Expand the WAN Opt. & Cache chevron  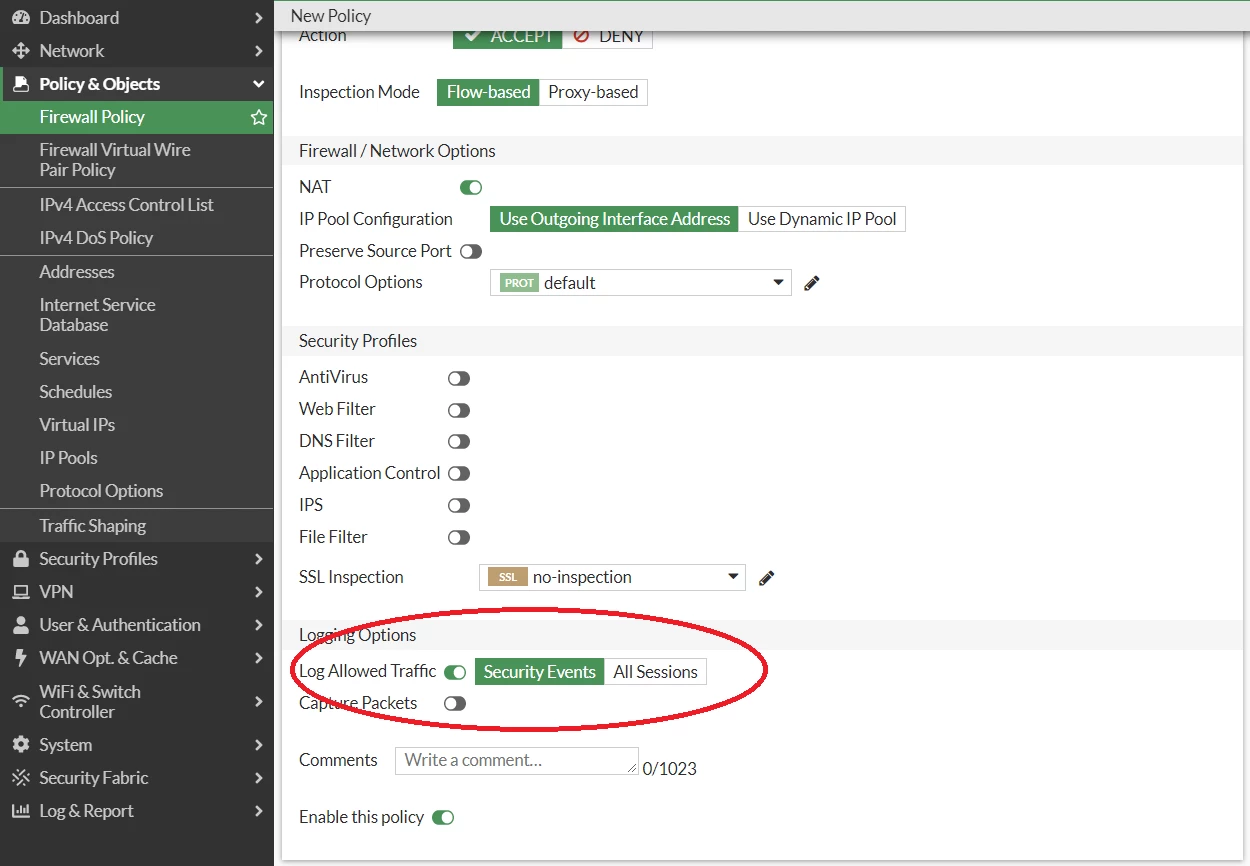tap(259, 658)
